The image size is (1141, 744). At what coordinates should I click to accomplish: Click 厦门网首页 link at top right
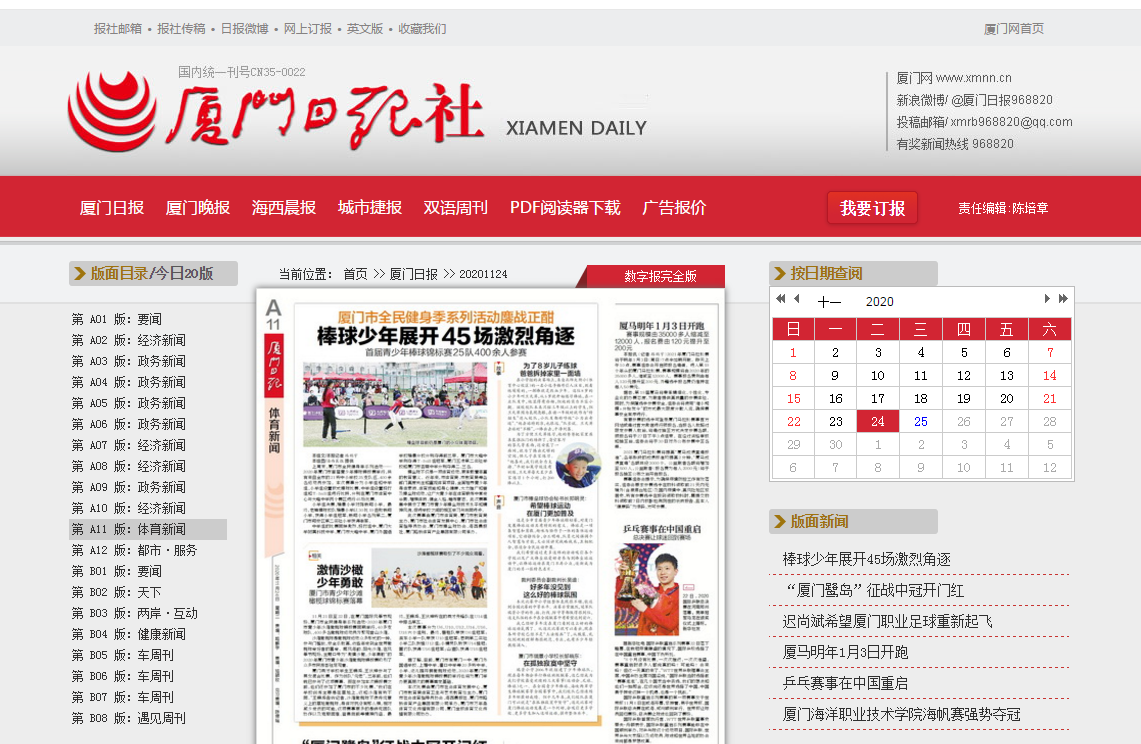pyautogui.click(x=1013, y=29)
